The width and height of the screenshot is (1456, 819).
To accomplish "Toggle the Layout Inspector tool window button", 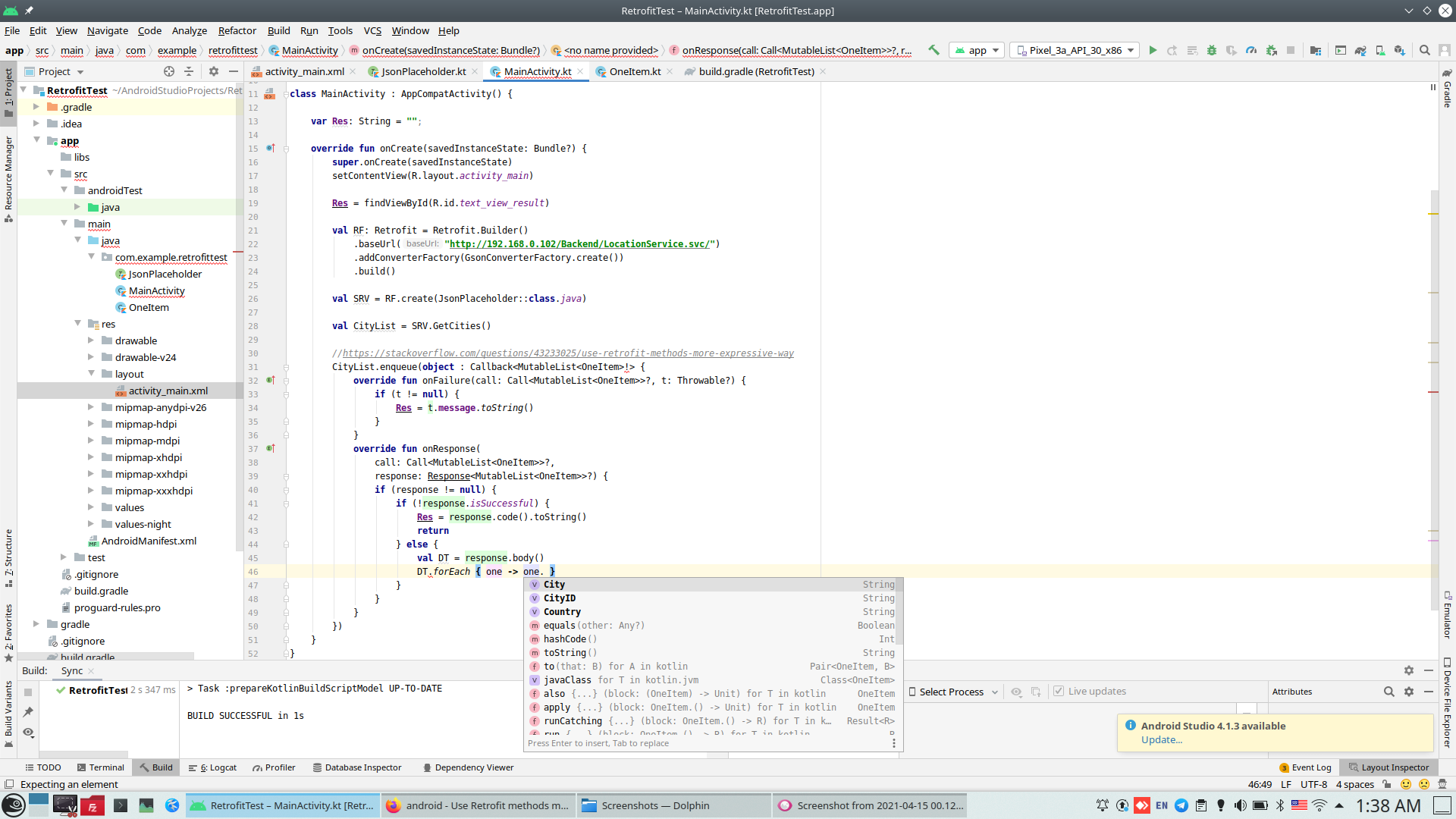I will point(1388,767).
